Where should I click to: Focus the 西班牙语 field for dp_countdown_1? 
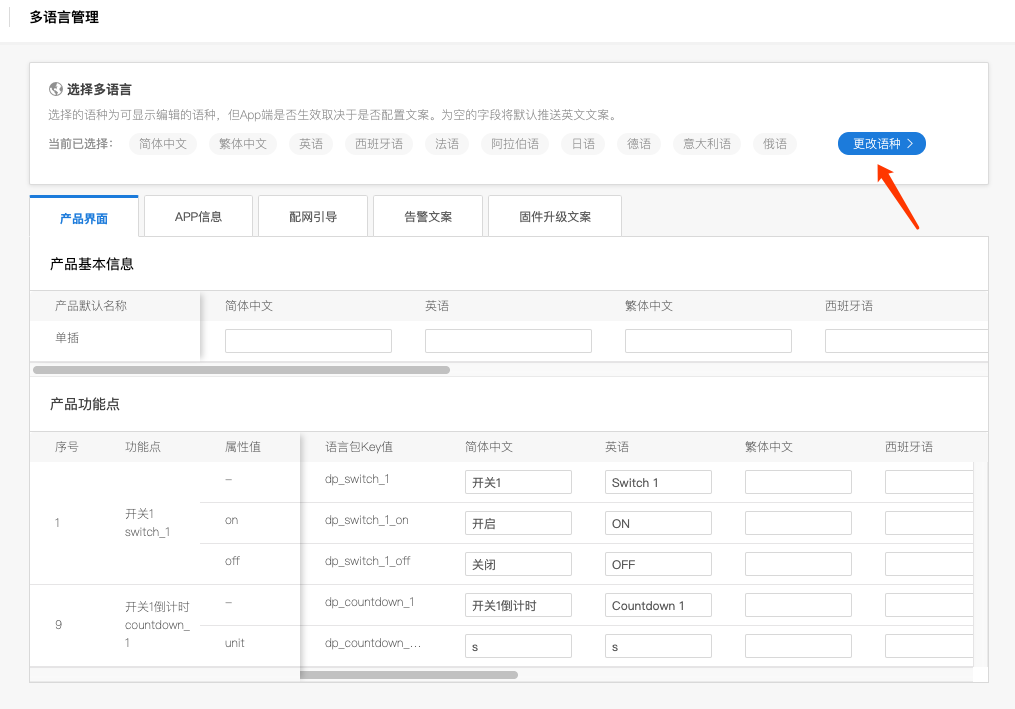tap(930, 605)
